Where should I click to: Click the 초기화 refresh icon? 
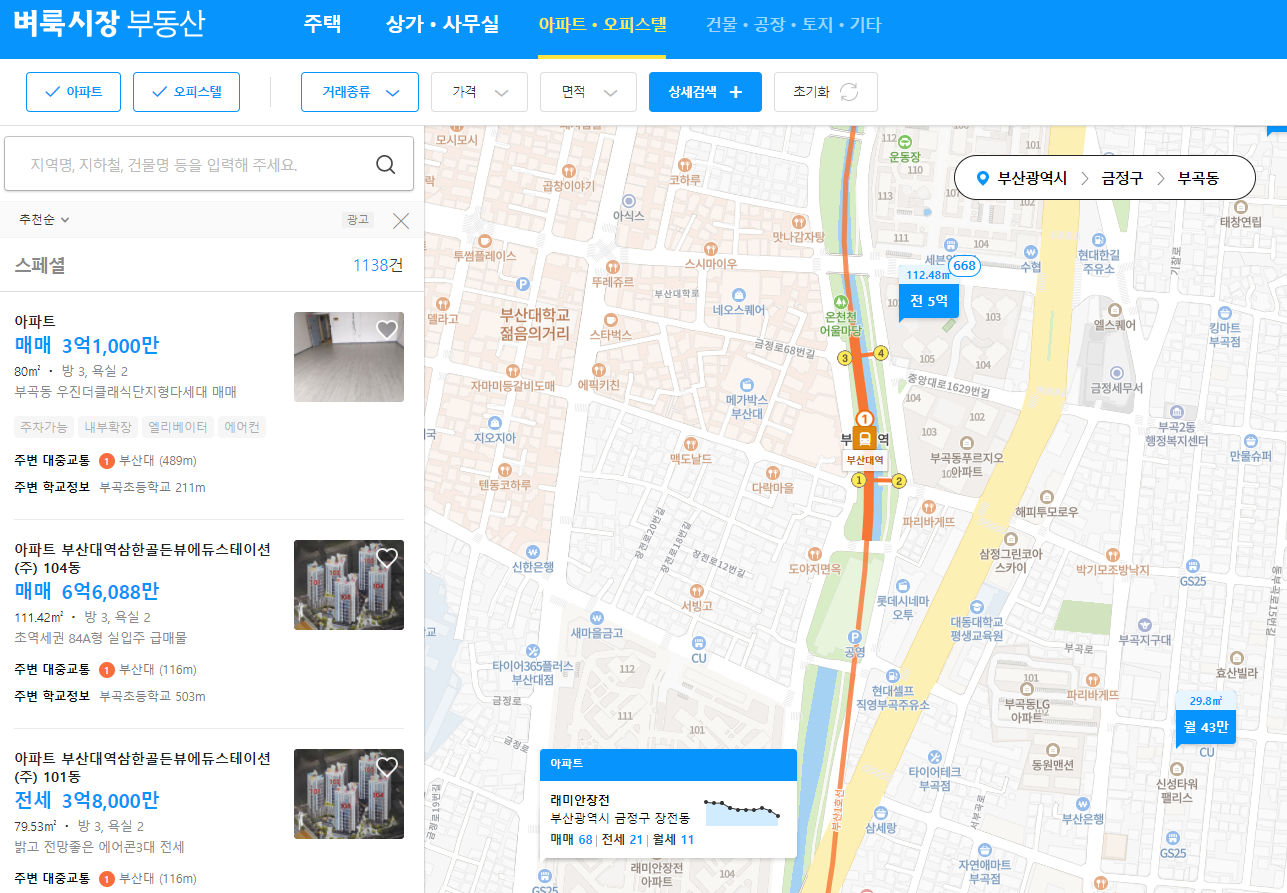(x=849, y=91)
